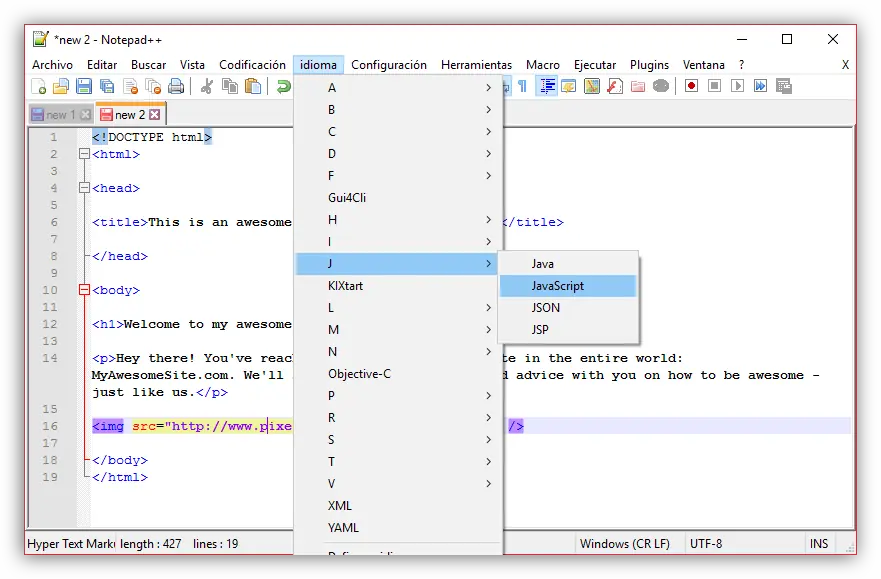Toggle word wrap on

[x=505, y=86]
